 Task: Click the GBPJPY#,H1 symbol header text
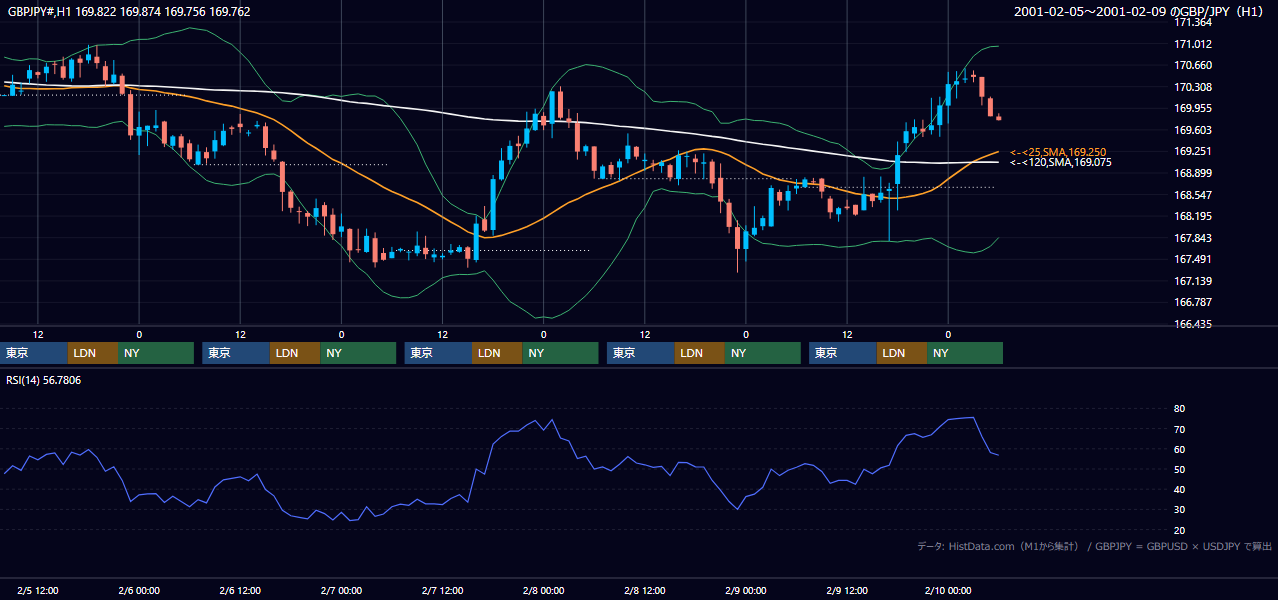coord(128,12)
